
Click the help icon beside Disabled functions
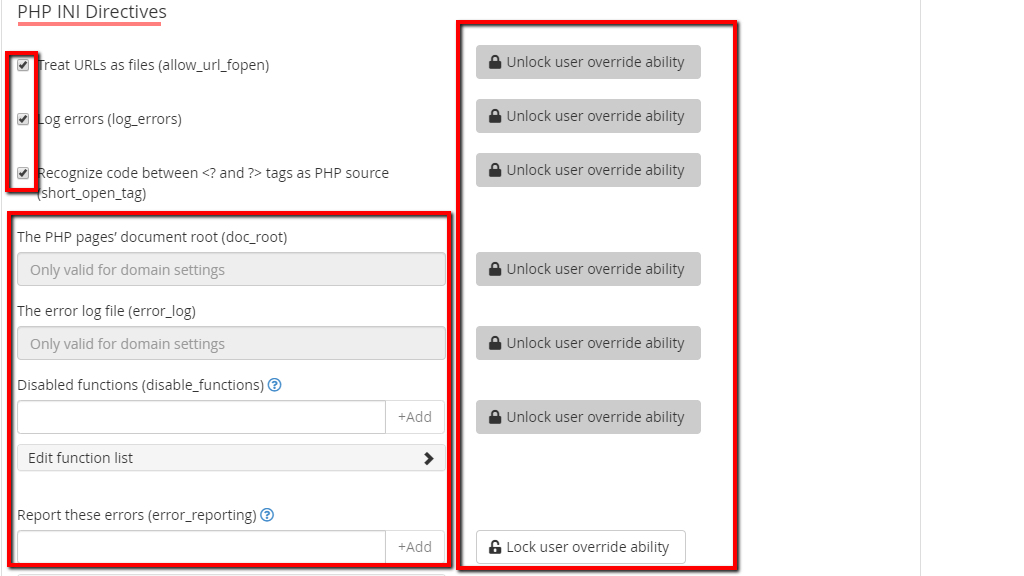pyautogui.click(x=275, y=385)
